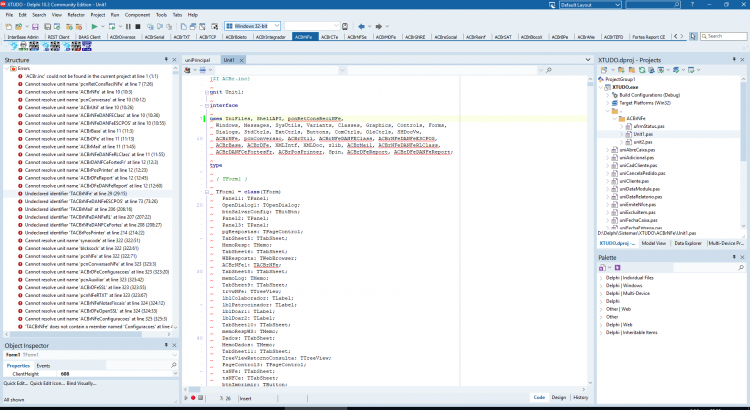Screen dimensions: 750x410
Task: Pin the Projects panel
Action: [734, 59]
